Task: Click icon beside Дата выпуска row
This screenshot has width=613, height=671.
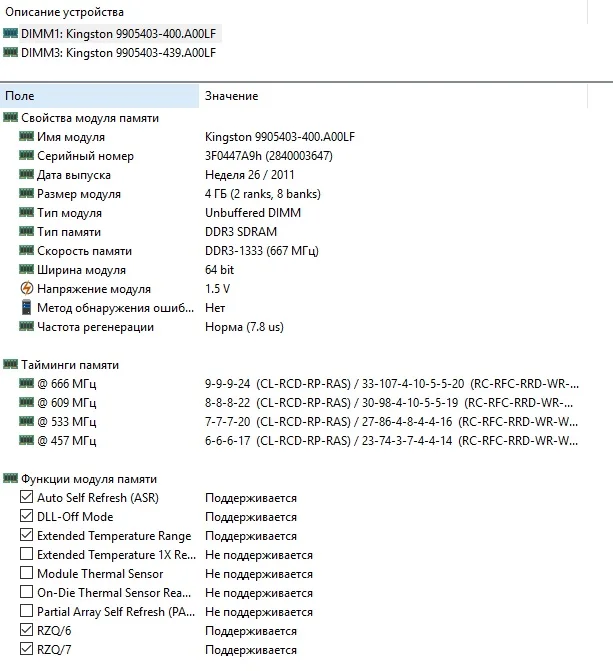Action: click(x=26, y=174)
